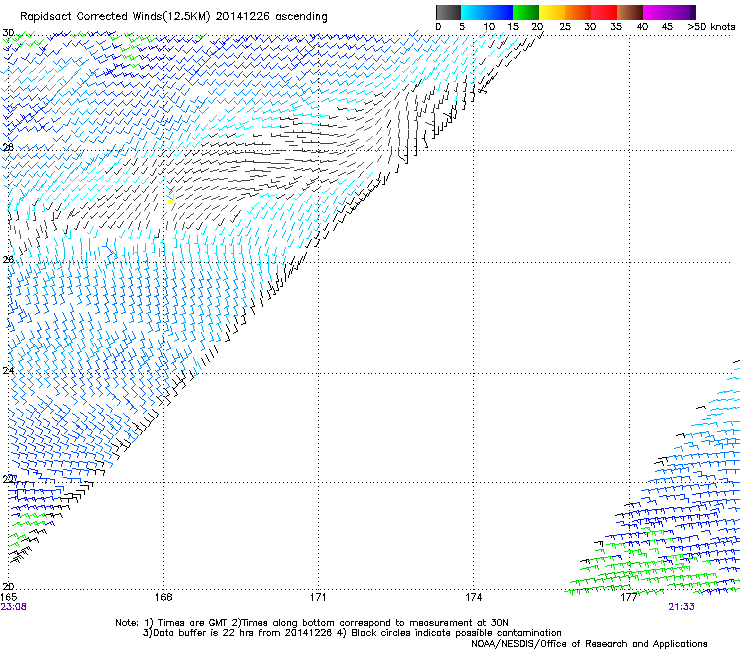Click the 'Data buffer is 22 hrs' note line
This screenshot has width=740, height=650.
[x=352, y=633]
